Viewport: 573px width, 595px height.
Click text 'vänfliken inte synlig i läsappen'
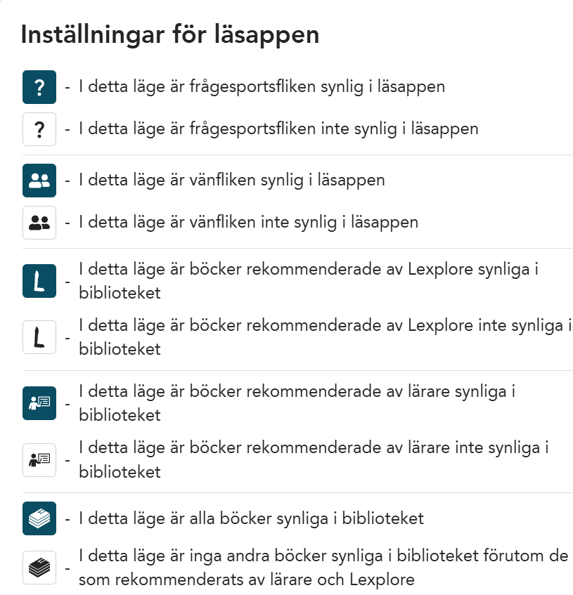click(304, 222)
